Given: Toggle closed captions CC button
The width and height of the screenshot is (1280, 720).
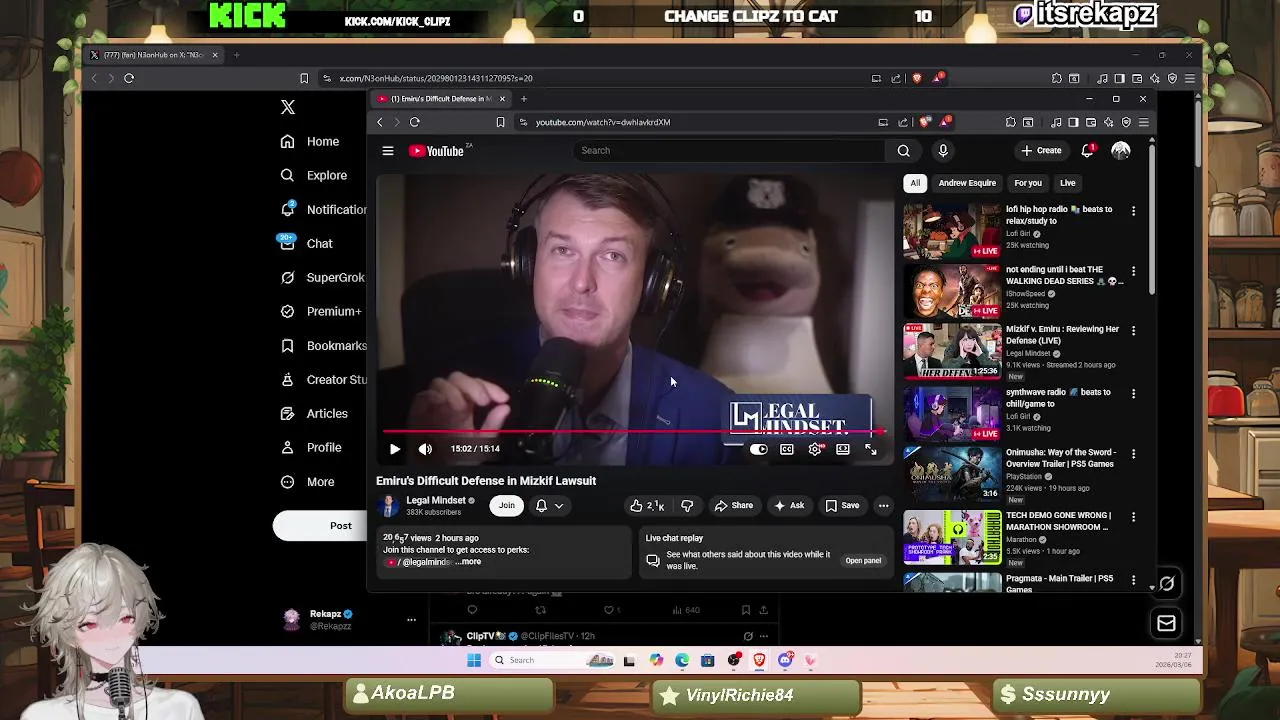Looking at the screenshot, I should pos(787,449).
